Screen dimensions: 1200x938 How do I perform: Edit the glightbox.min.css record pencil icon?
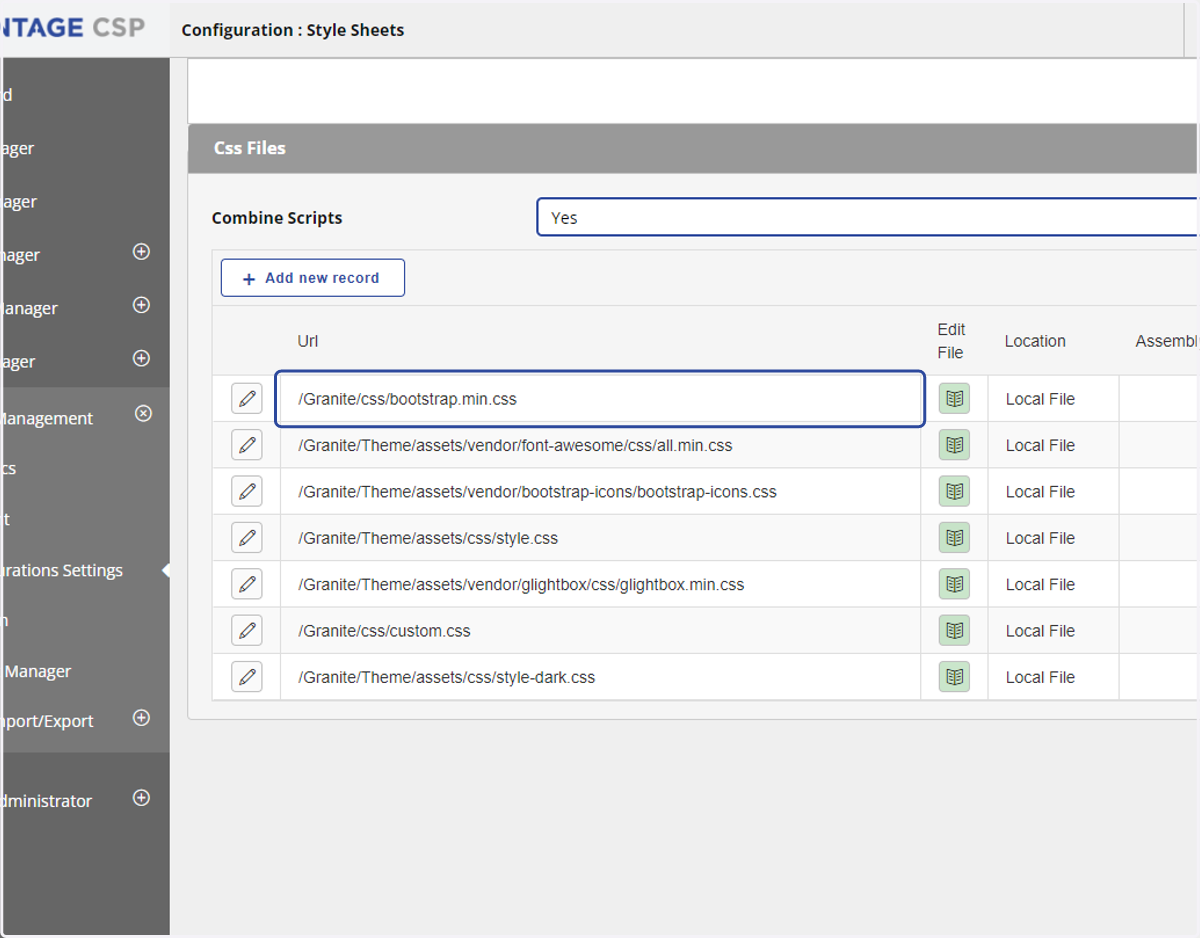pos(247,584)
